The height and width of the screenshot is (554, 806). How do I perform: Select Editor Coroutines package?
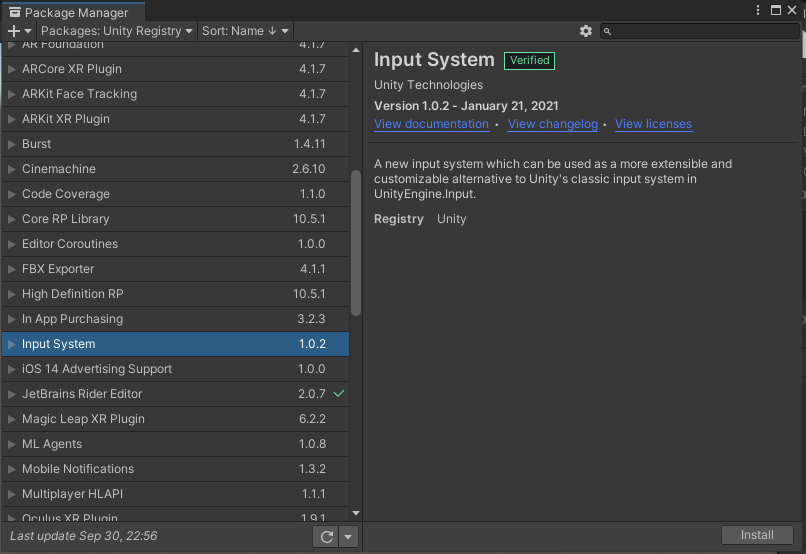tap(175, 244)
